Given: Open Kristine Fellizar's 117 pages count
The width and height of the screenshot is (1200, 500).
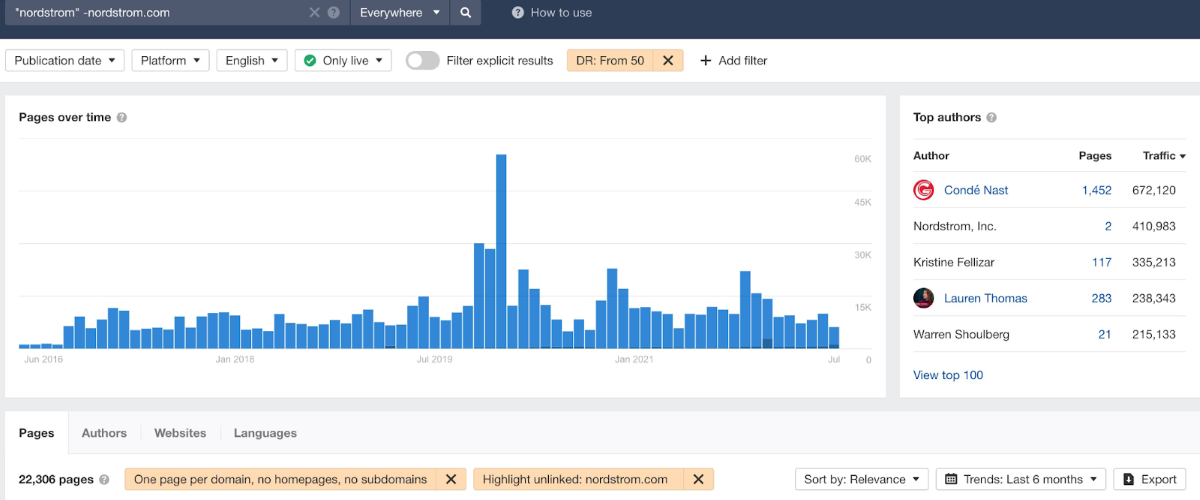Looking at the screenshot, I should pyautogui.click(x=1101, y=262).
